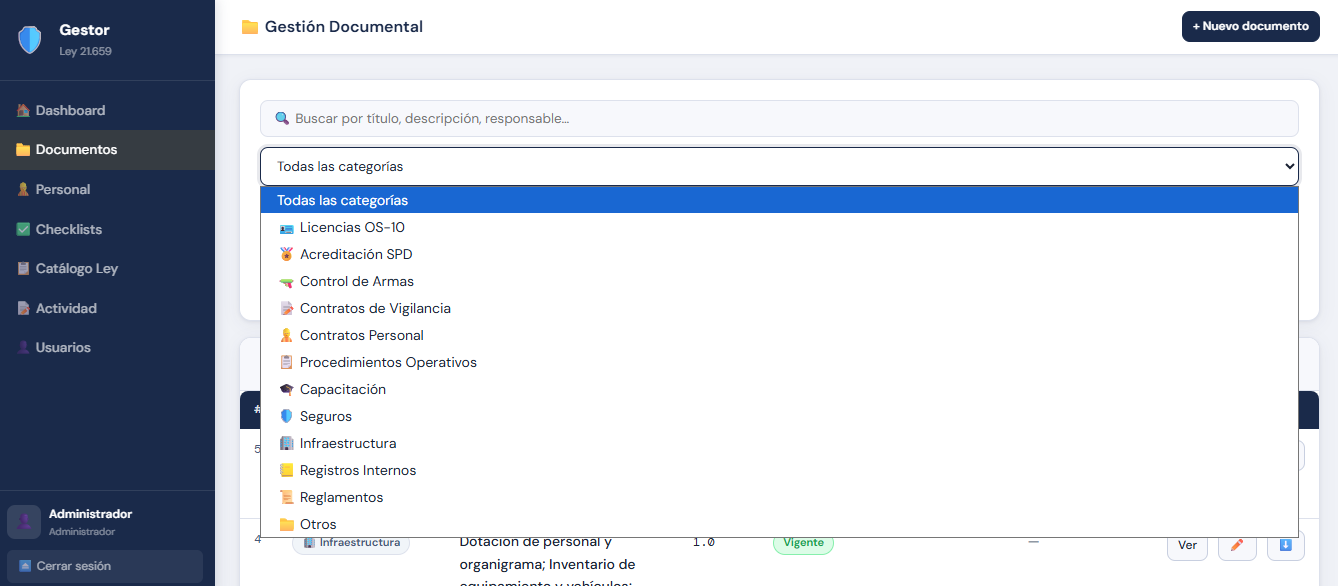This screenshot has height=586, width=1338.
Task: Click the Catálogo Ley clipboard icon
Action: 23,268
